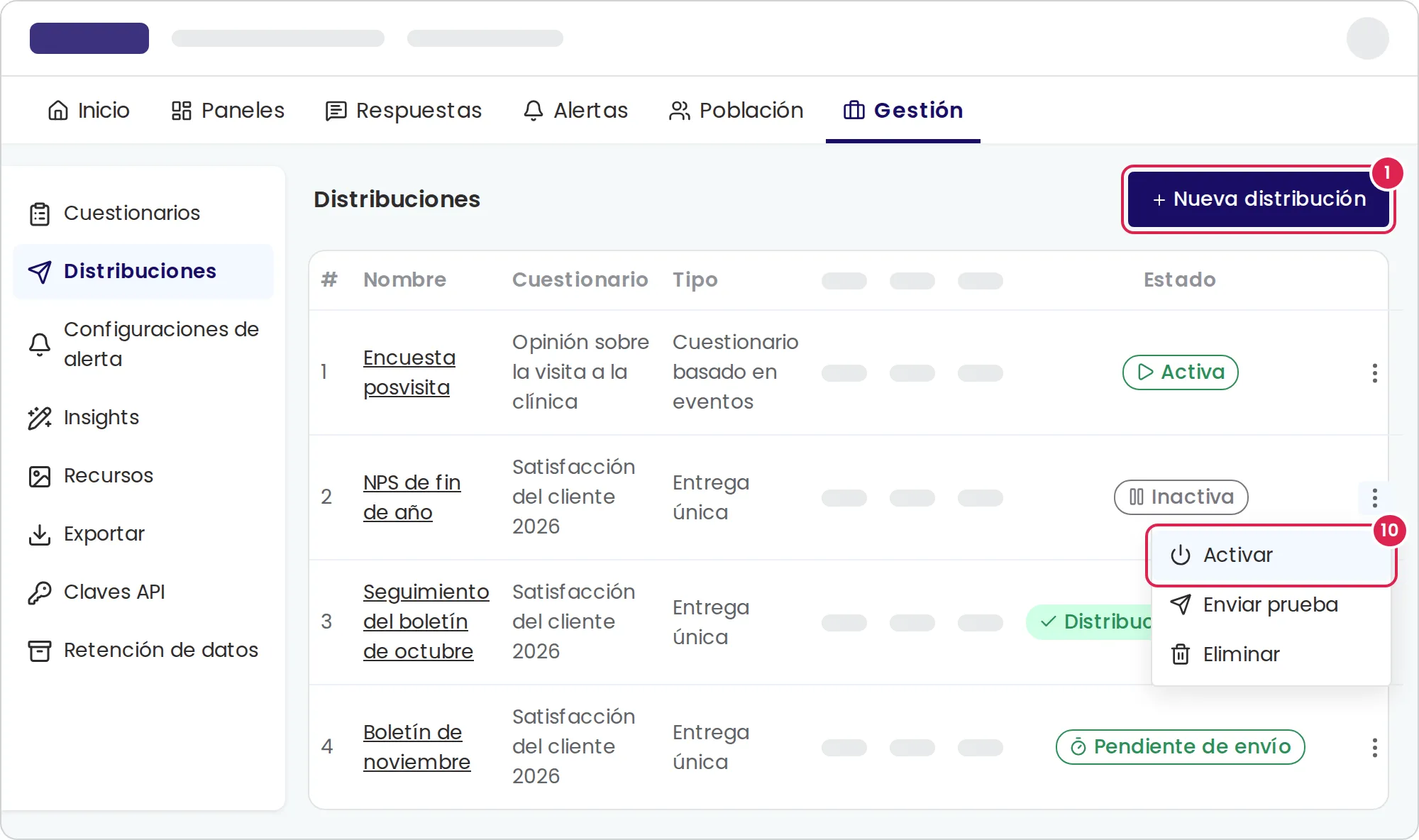1419x840 pixels.
Task: Open the NPS de fin de año link
Action: click(x=412, y=498)
